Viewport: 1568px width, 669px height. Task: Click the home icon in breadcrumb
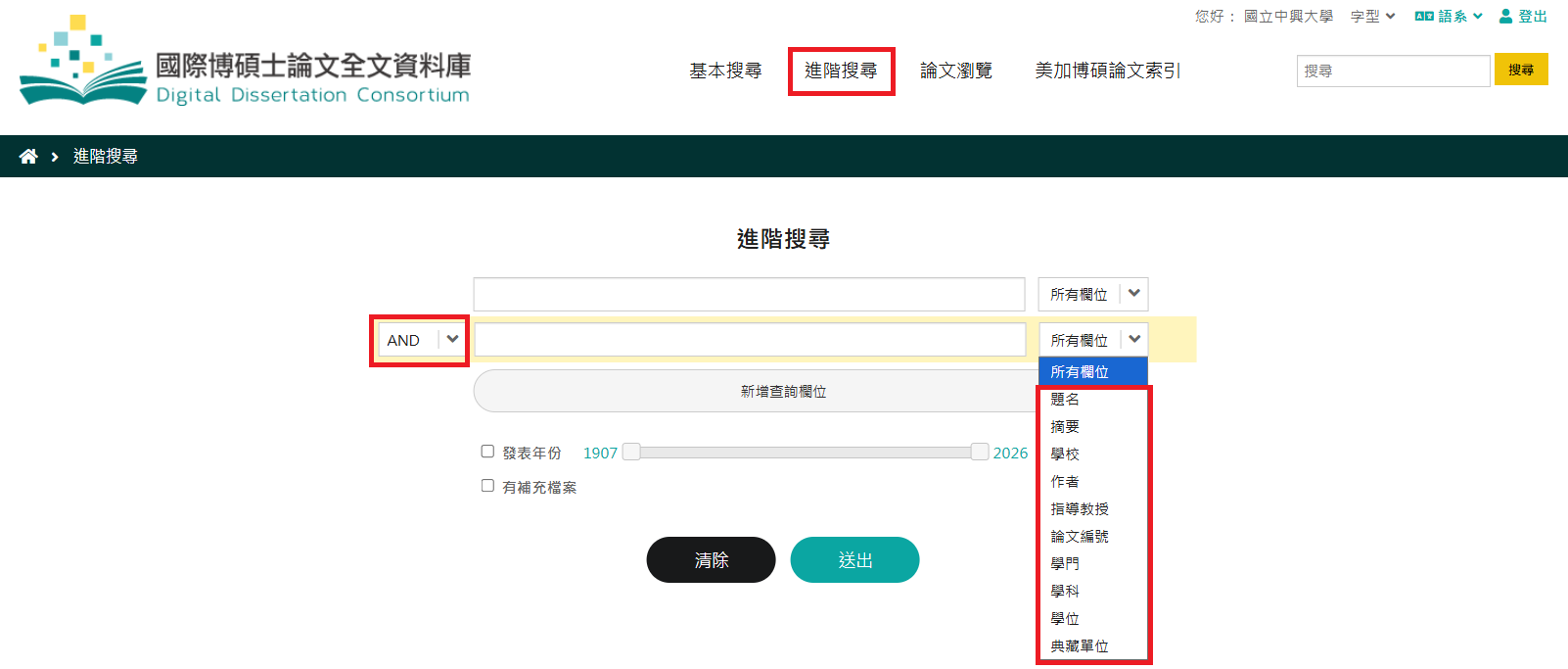(28, 157)
